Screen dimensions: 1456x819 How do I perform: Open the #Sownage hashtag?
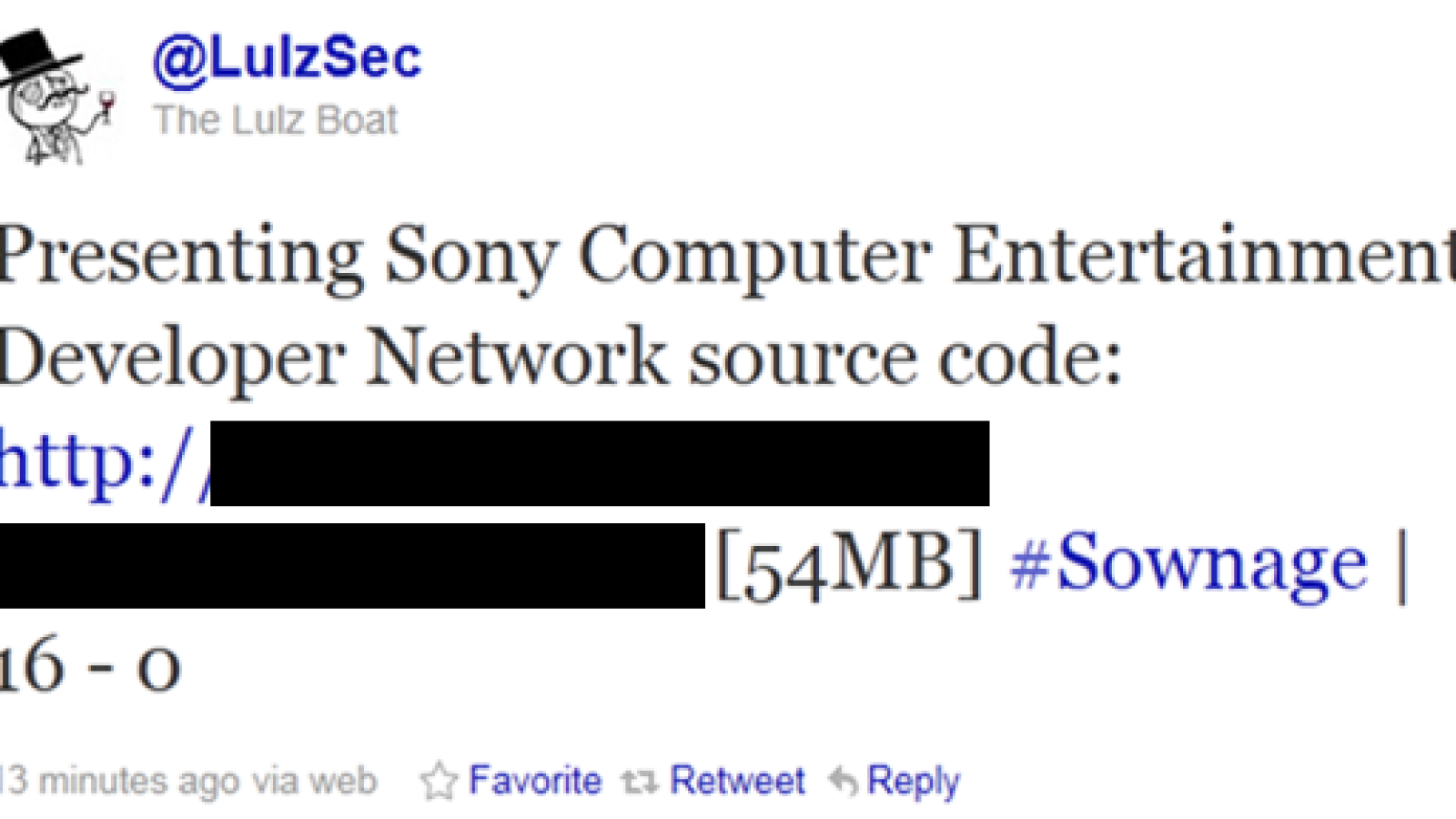[x=1189, y=564]
